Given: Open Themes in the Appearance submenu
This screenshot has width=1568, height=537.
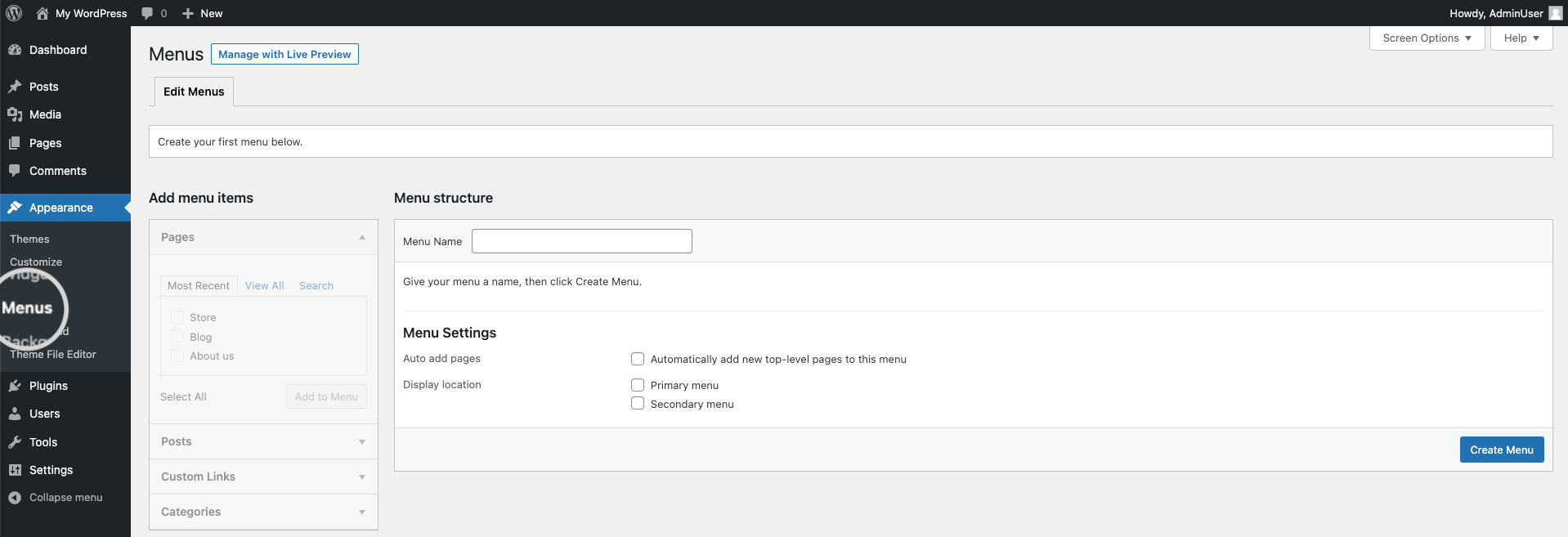Looking at the screenshot, I should pos(29,239).
